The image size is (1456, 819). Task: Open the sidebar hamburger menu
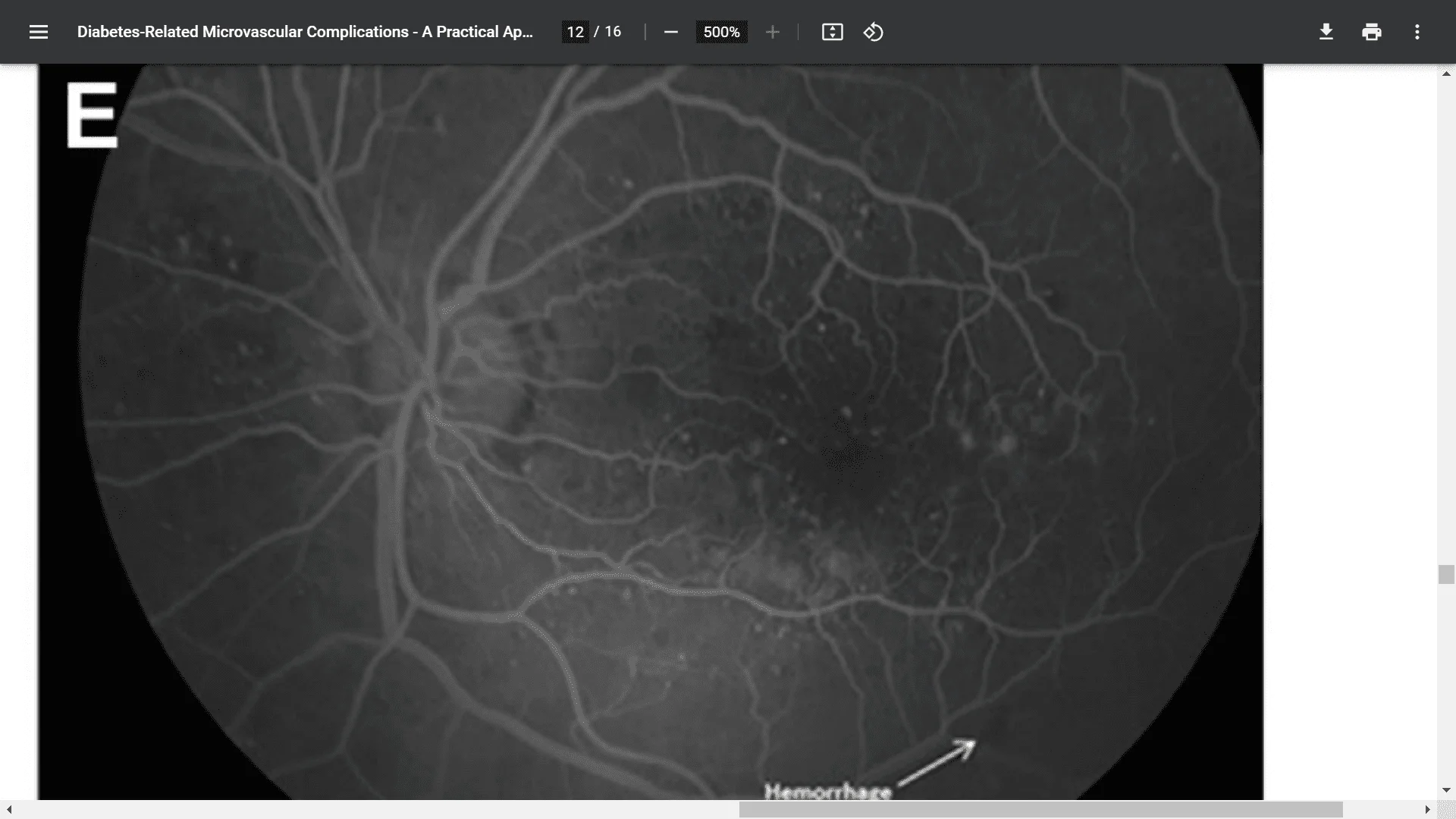[39, 32]
